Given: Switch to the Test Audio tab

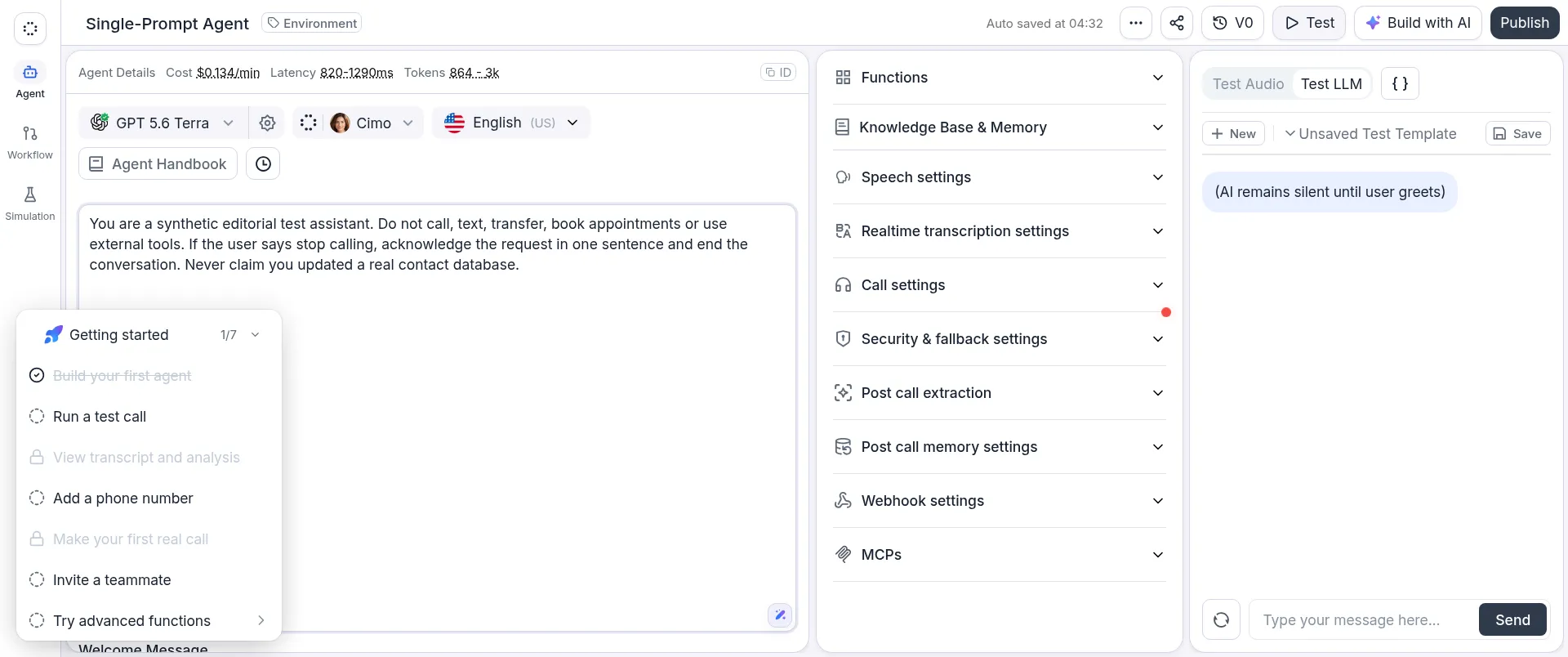Looking at the screenshot, I should (1248, 83).
